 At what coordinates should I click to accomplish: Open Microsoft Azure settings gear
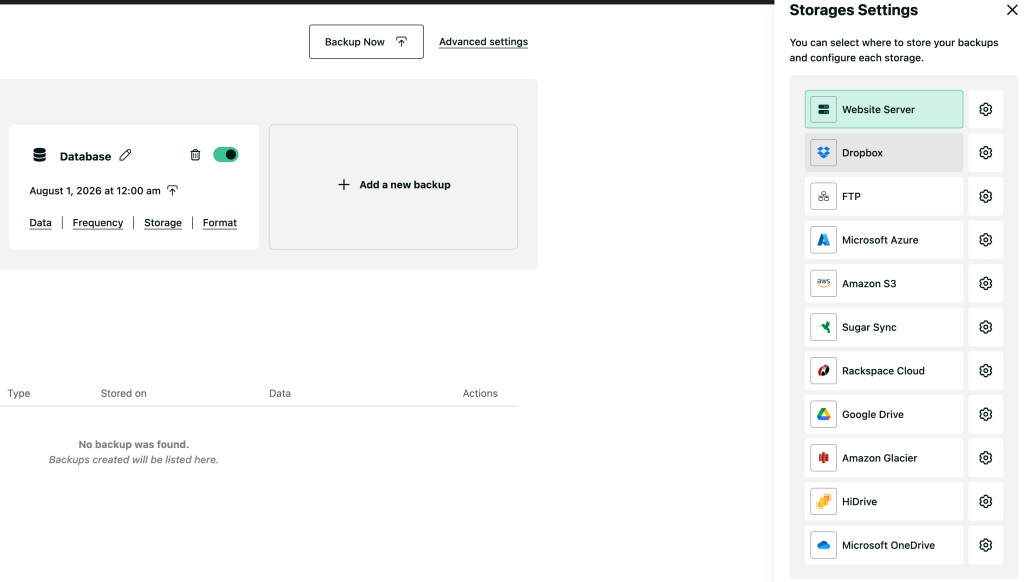pyautogui.click(x=985, y=240)
